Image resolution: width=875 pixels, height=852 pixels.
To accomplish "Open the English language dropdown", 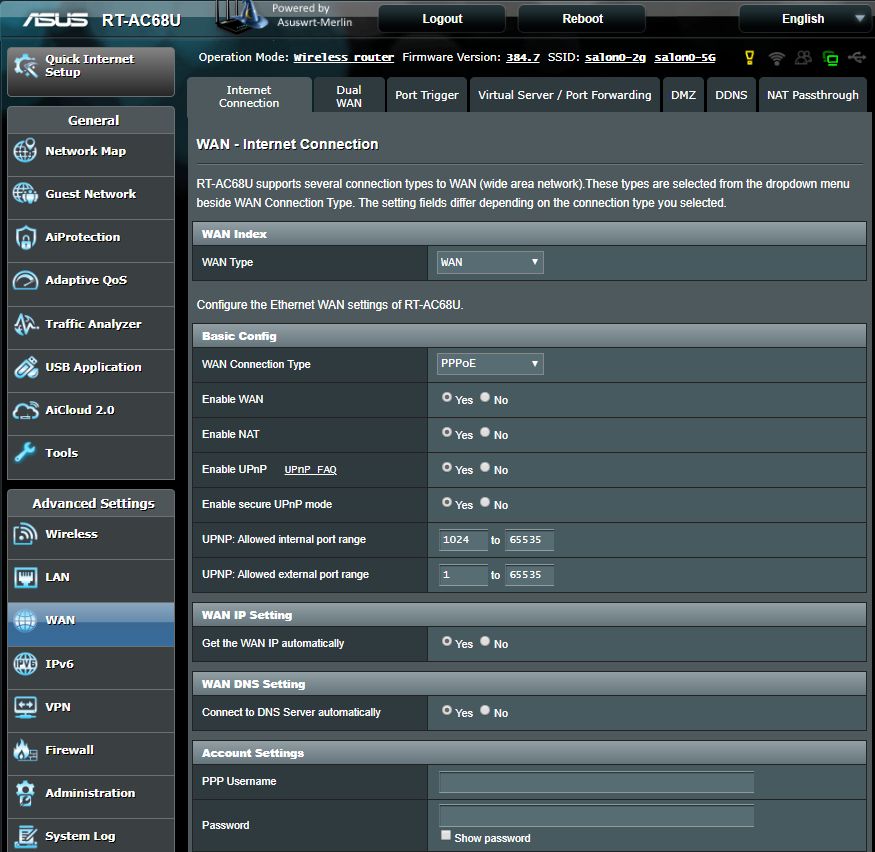I will pos(806,19).
